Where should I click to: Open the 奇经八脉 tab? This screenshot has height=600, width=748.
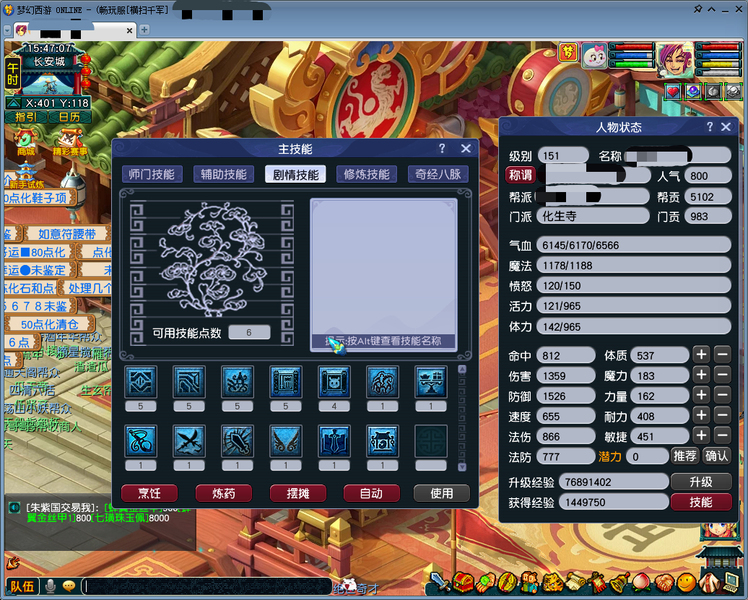[438, 175]
